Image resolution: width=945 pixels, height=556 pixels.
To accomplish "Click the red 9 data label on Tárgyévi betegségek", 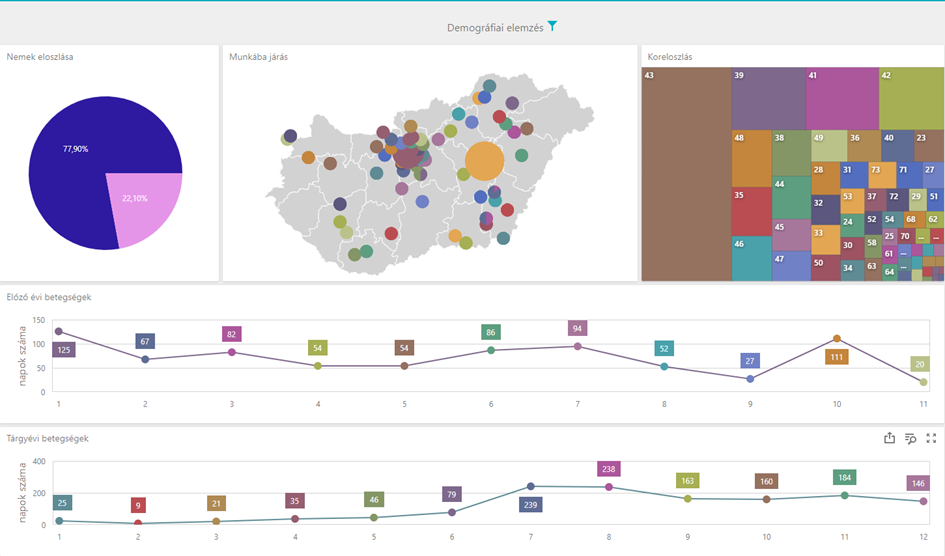I will pyautogui.click(x=138, y=505).
